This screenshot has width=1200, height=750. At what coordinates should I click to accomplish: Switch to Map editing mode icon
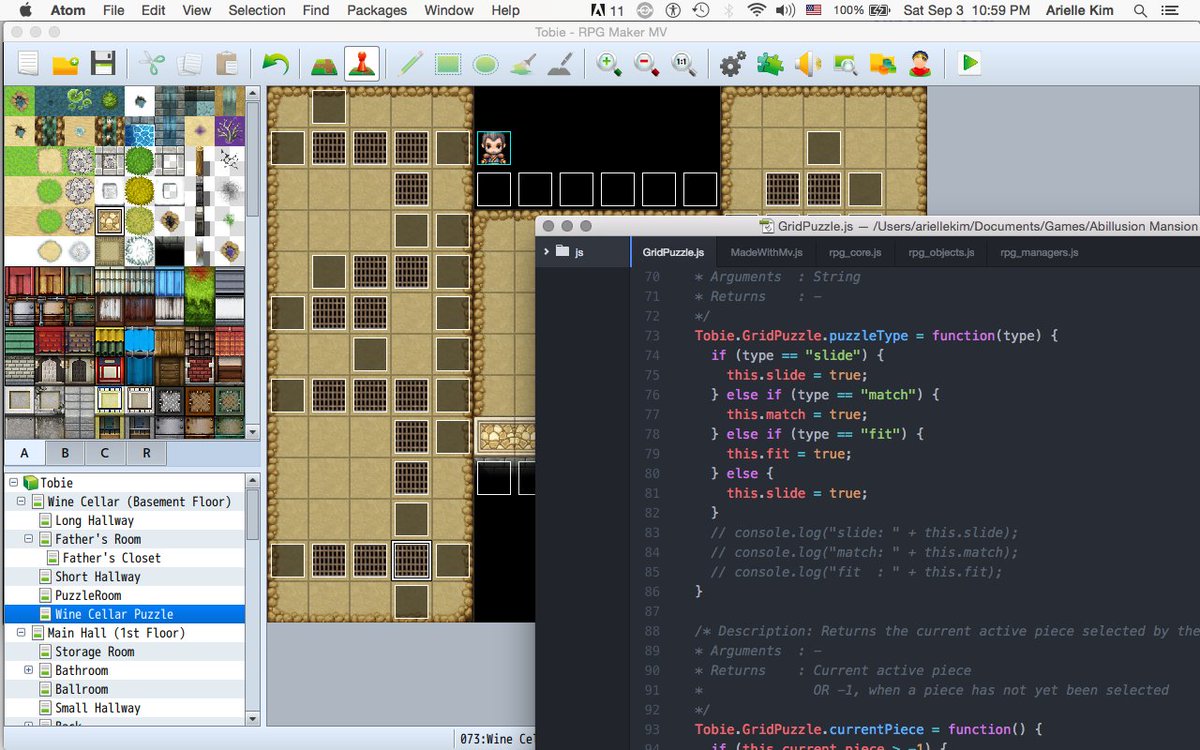coord(323,64)
